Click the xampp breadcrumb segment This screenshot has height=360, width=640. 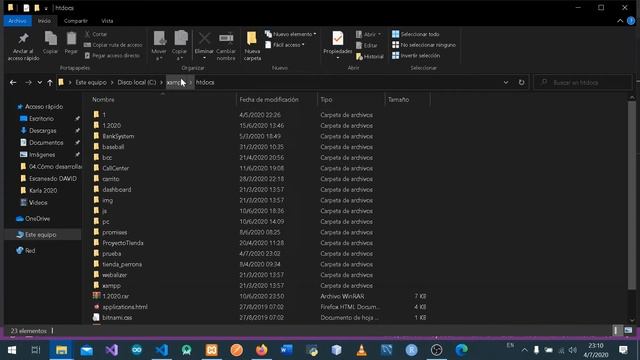pyautogui.click(x=176, y=82)
